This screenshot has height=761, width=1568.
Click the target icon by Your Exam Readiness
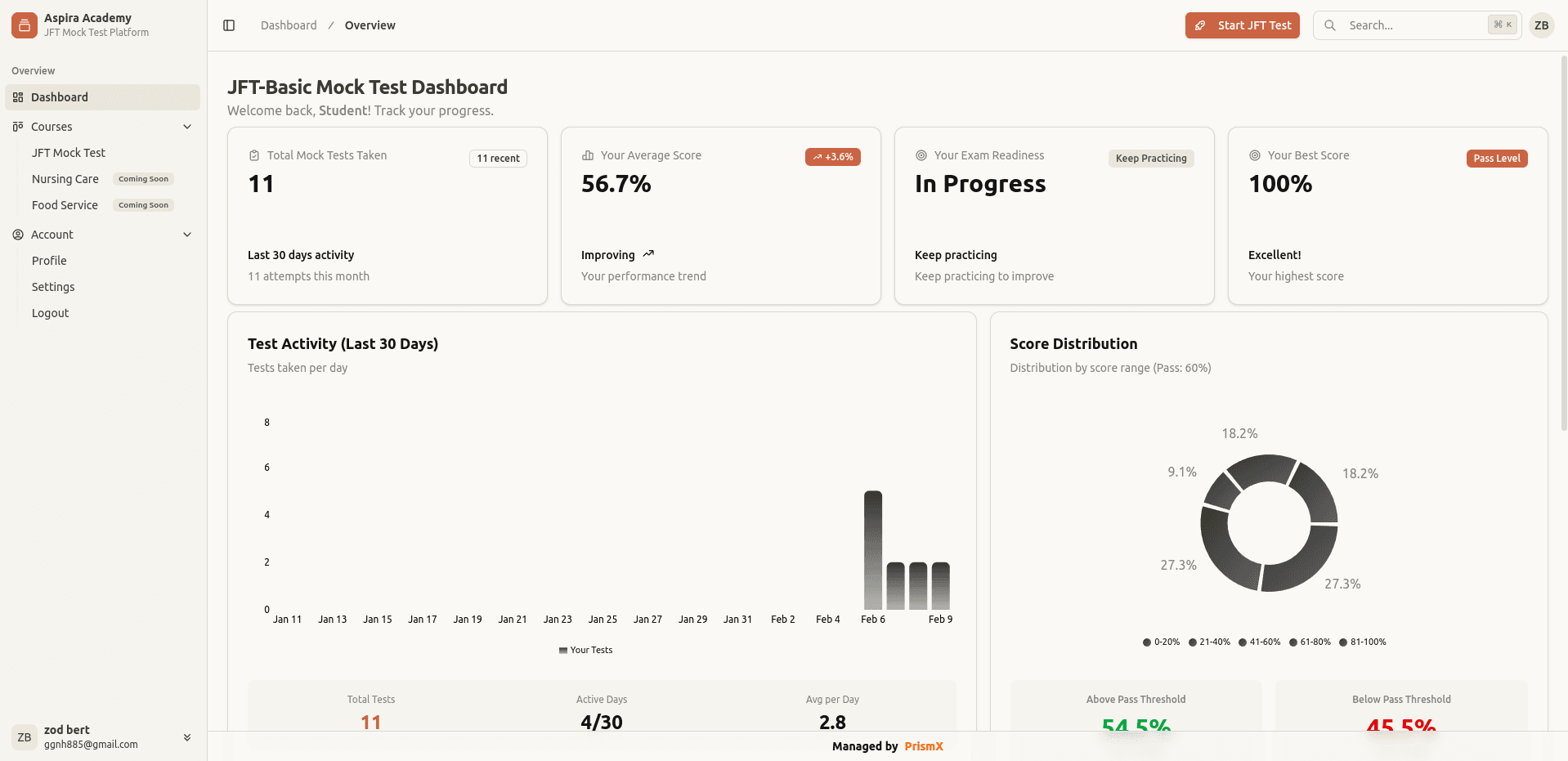point(921,155)
